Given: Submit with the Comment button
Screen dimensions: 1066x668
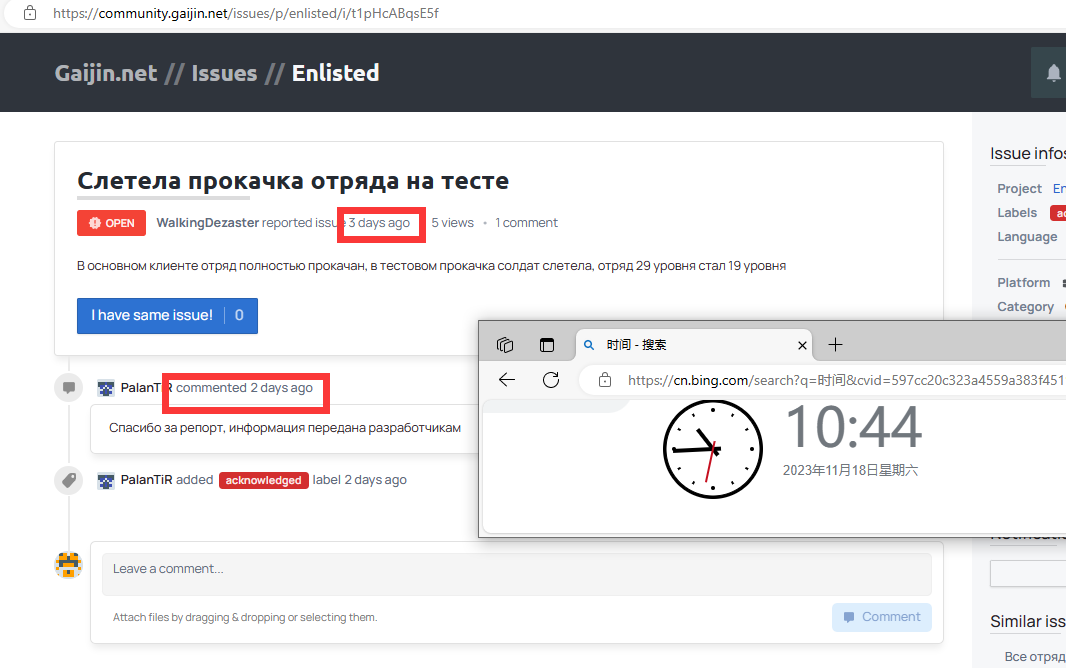Looking at the screenshot, I should (x=881, y=617).
